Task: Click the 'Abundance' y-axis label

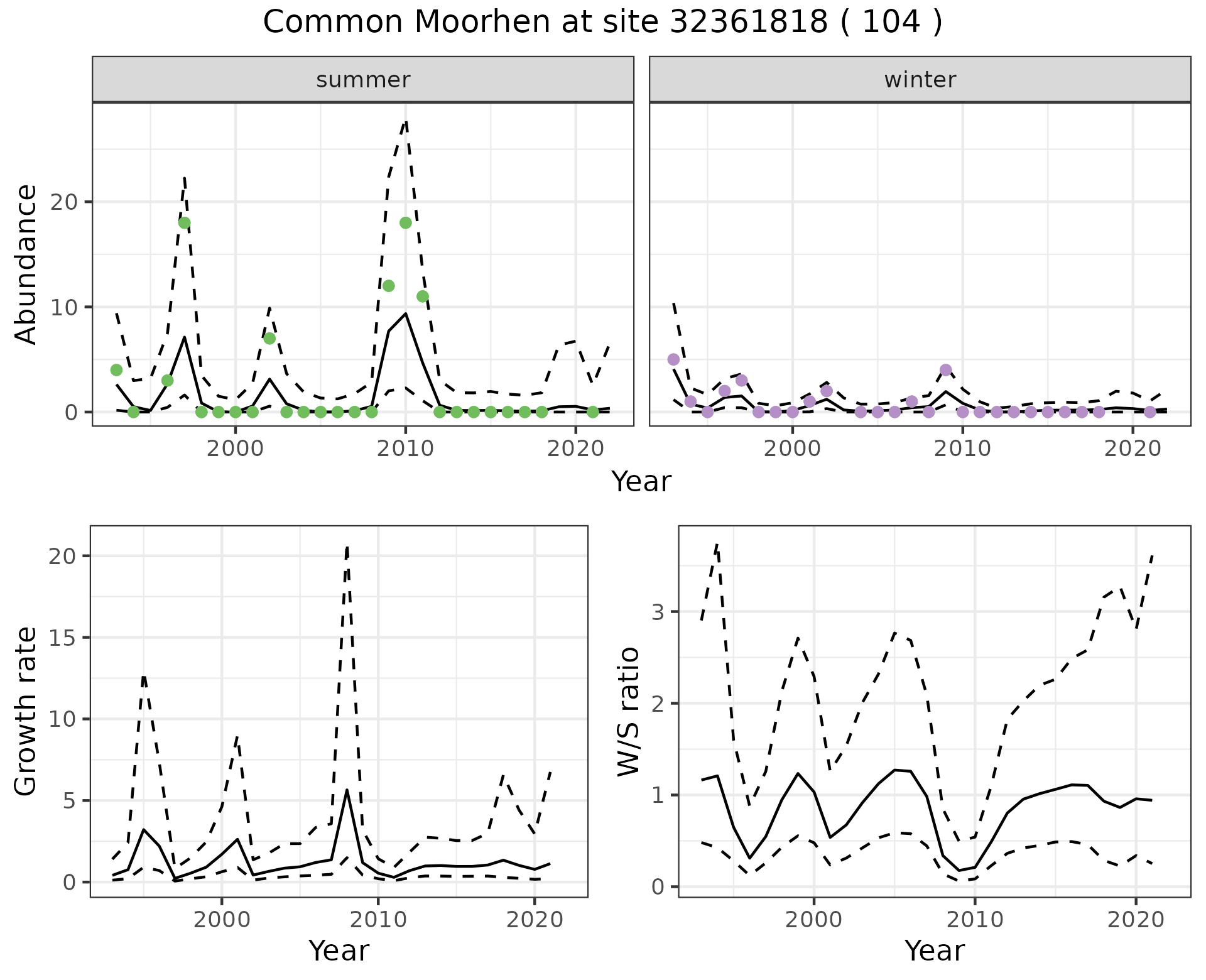Action: 26,264
